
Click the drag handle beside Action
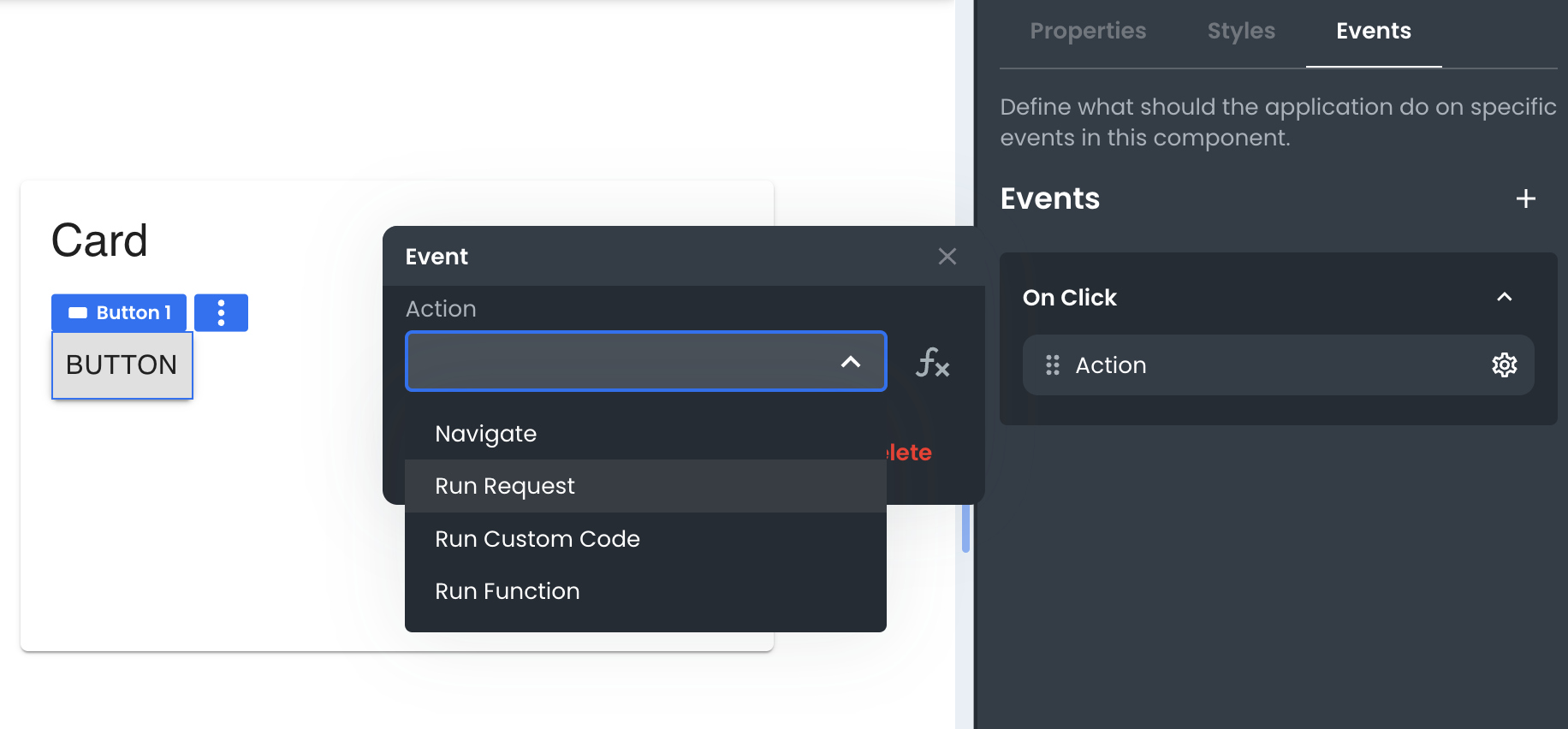(x=1052, y=365)
